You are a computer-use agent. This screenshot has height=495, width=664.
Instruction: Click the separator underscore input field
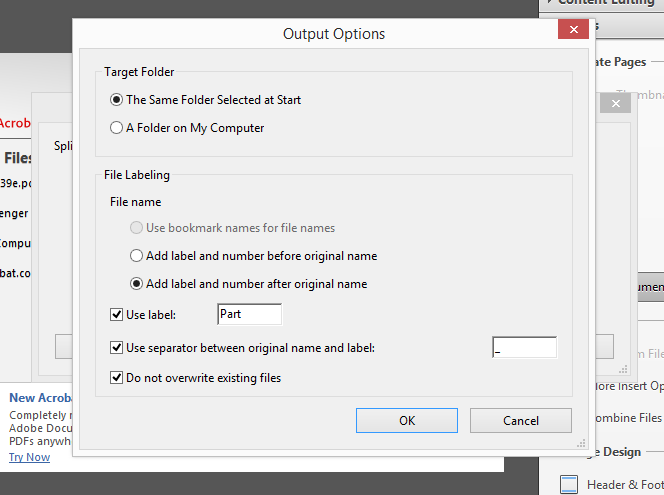click(x=524, y=347)
